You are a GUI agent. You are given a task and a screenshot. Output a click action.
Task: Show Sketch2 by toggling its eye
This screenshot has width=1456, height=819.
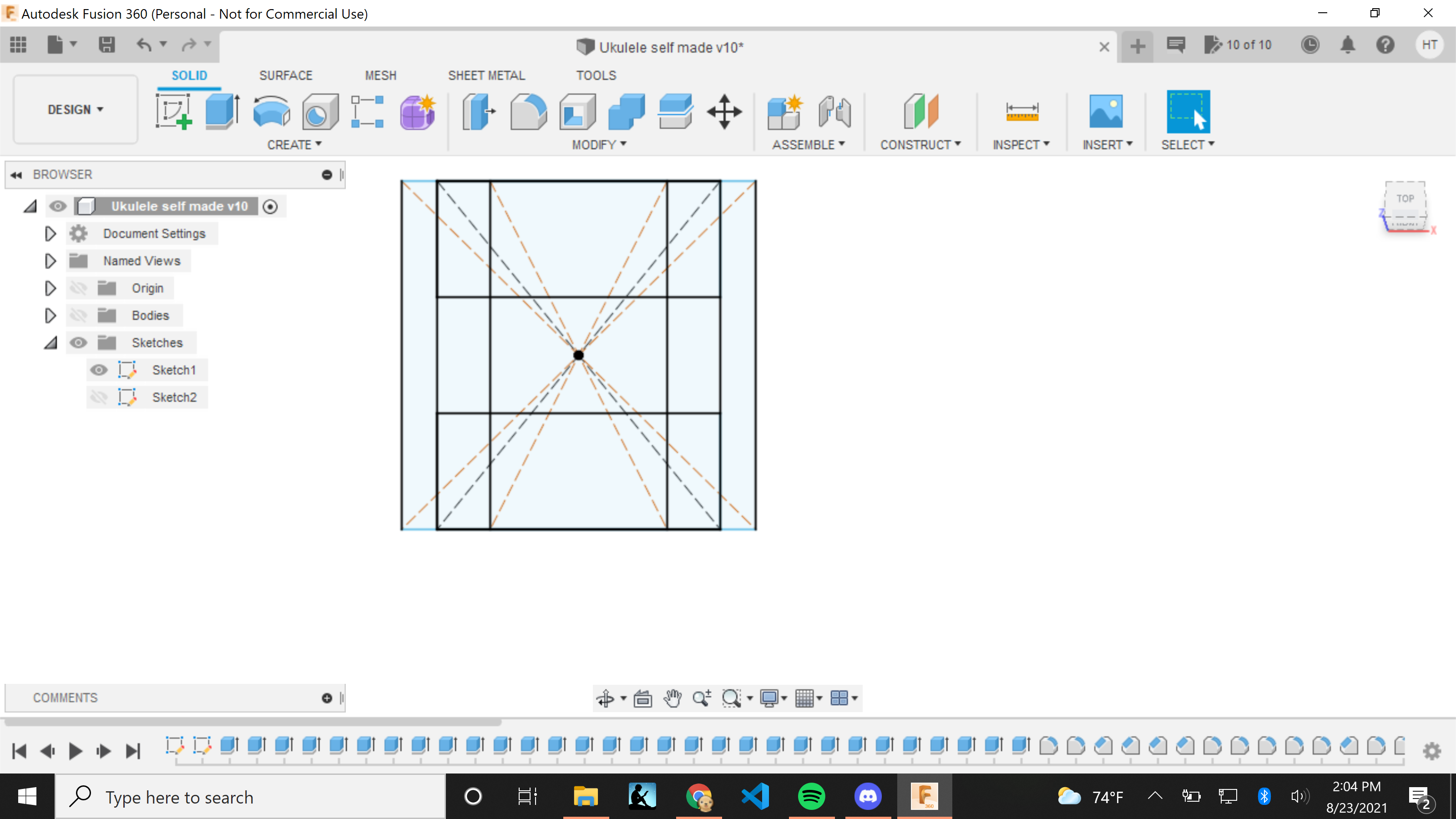coord(99,397)
